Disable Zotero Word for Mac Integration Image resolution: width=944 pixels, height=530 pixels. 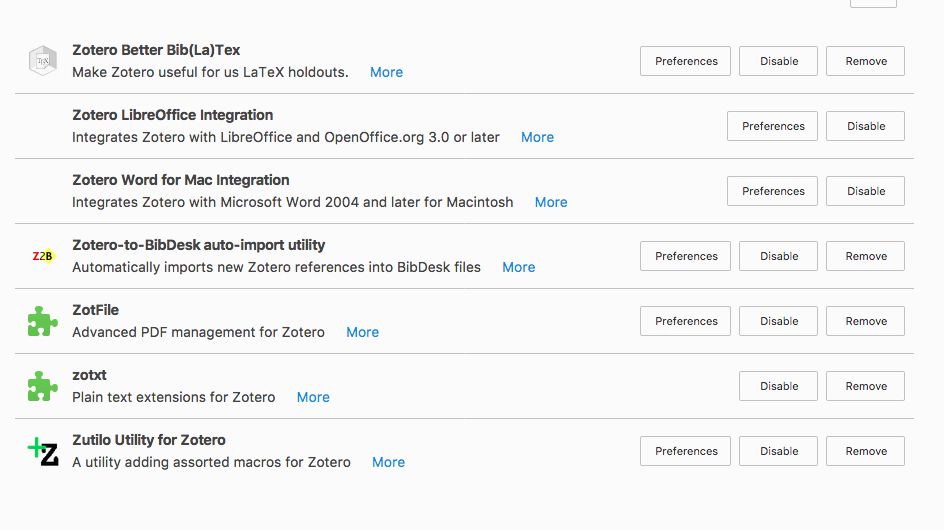coord(865,191)
